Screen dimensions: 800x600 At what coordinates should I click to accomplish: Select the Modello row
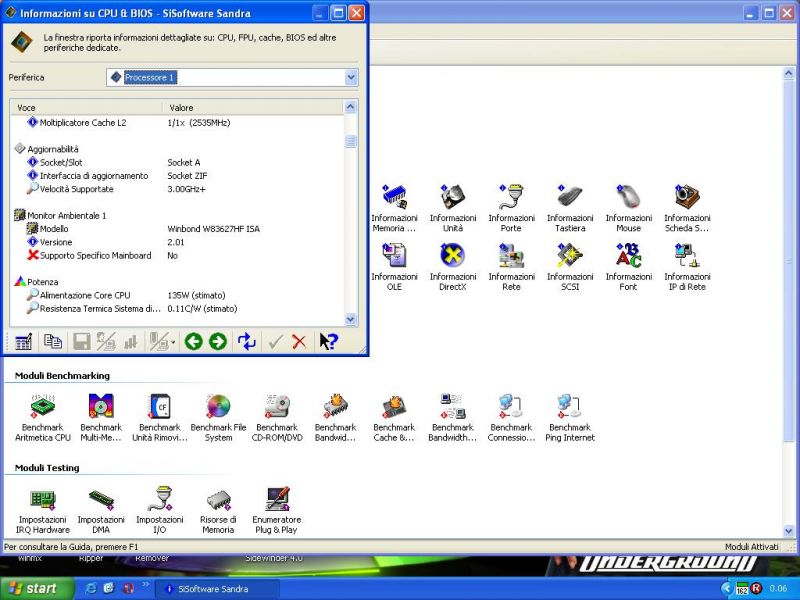pos(177,229)
